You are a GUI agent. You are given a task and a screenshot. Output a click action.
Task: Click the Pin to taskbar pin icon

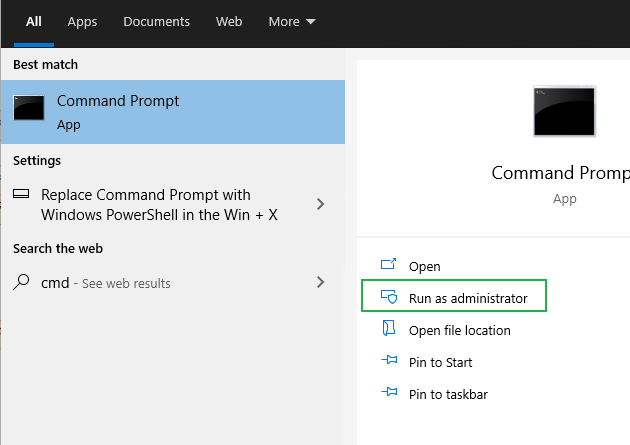[390, 394]
